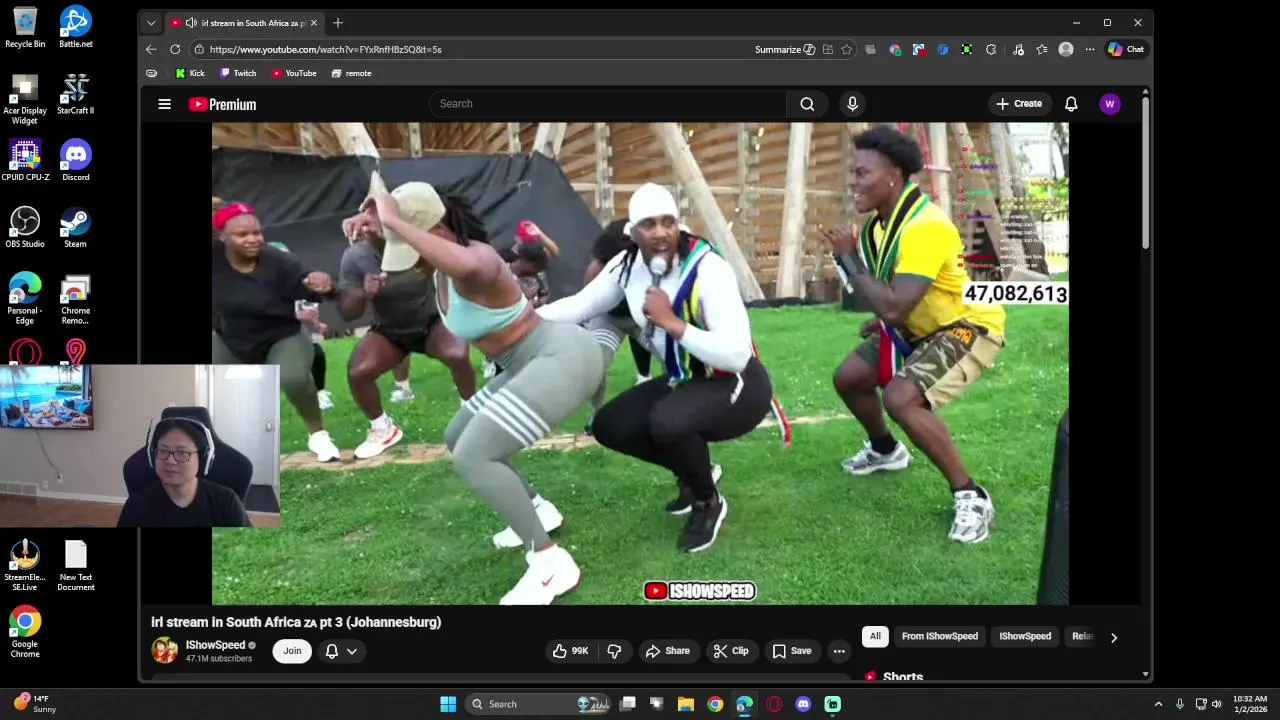
Task: Open the split screen icon in address bar
Action: (x=827, y=49)
